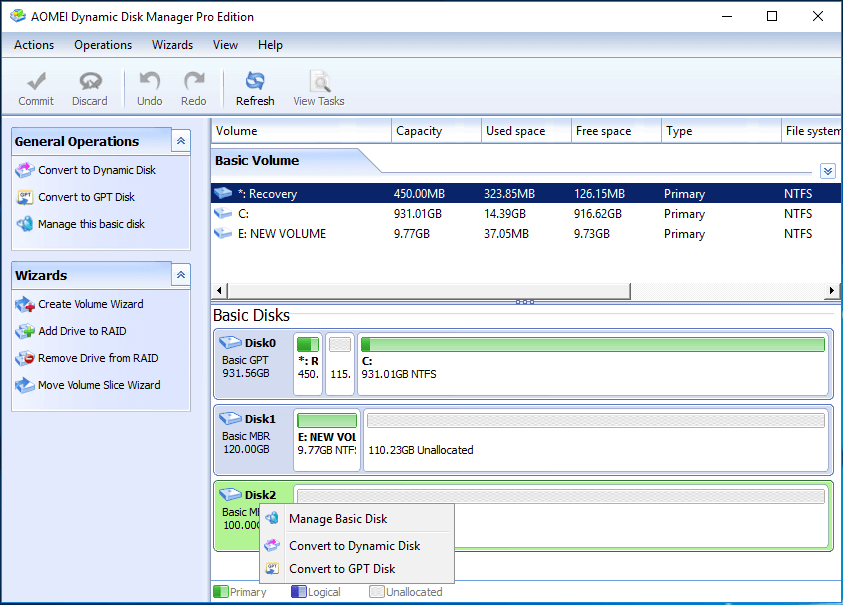The height and width of the screenshot is (605, 843).
Task: Click the Commit checkmark toolbar icon
Action: (x=36, y=82)
